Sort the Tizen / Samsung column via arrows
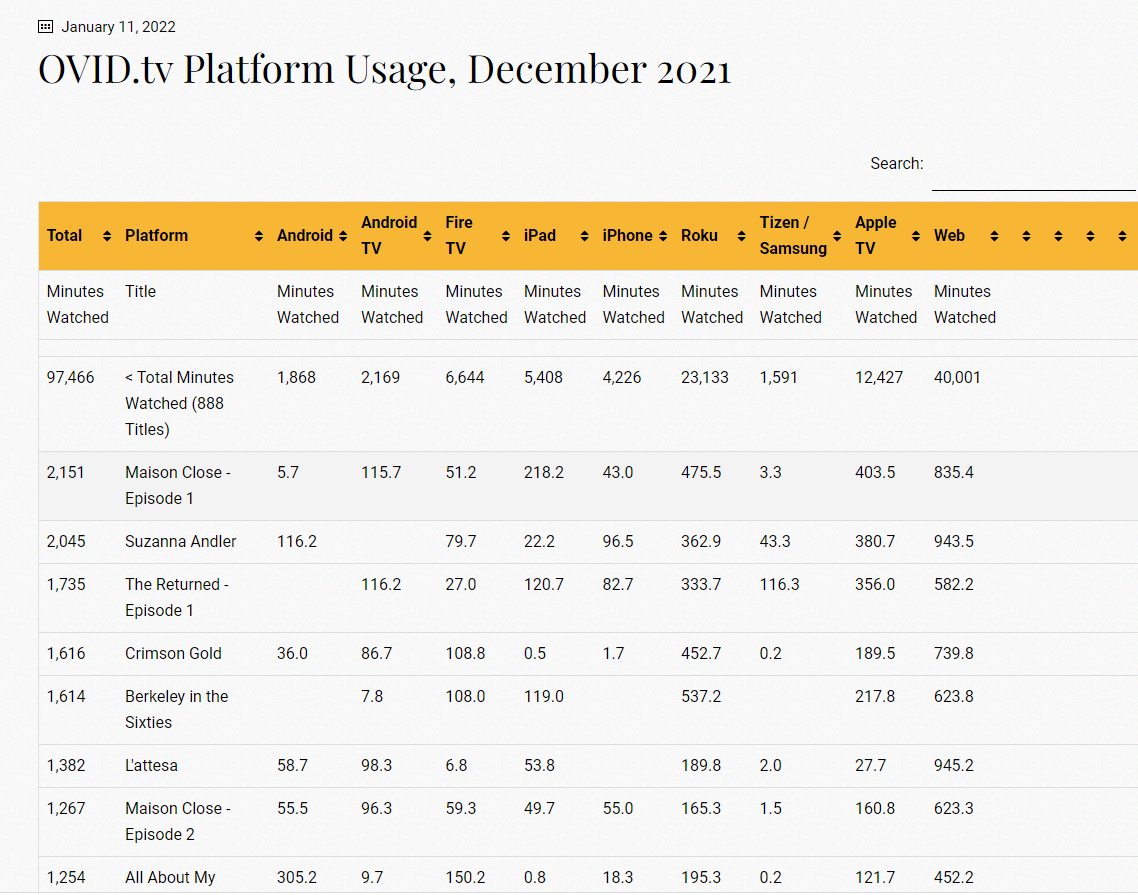This screenshot has height=895, width=1138. (837, 236)
